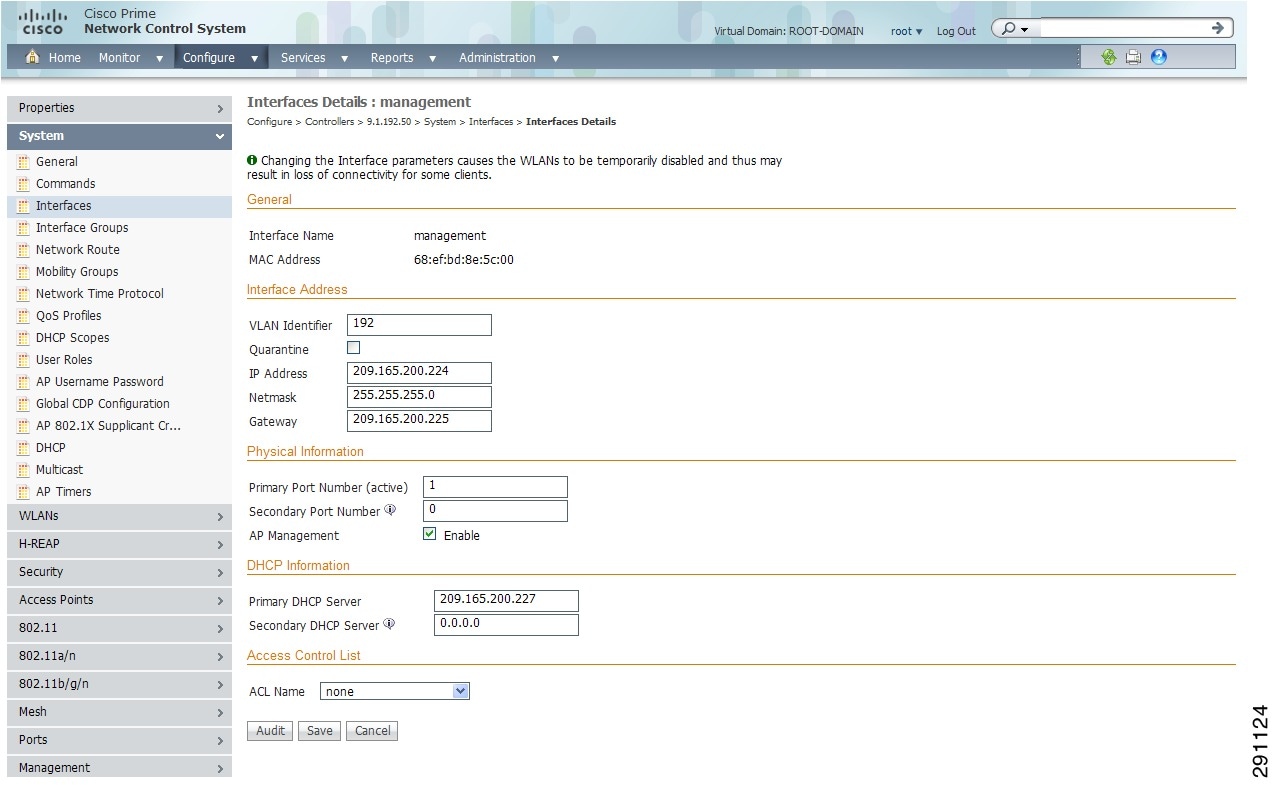Expand the Security sidebar section
This screenshot has width=1274, height=785.
[118, 571]
